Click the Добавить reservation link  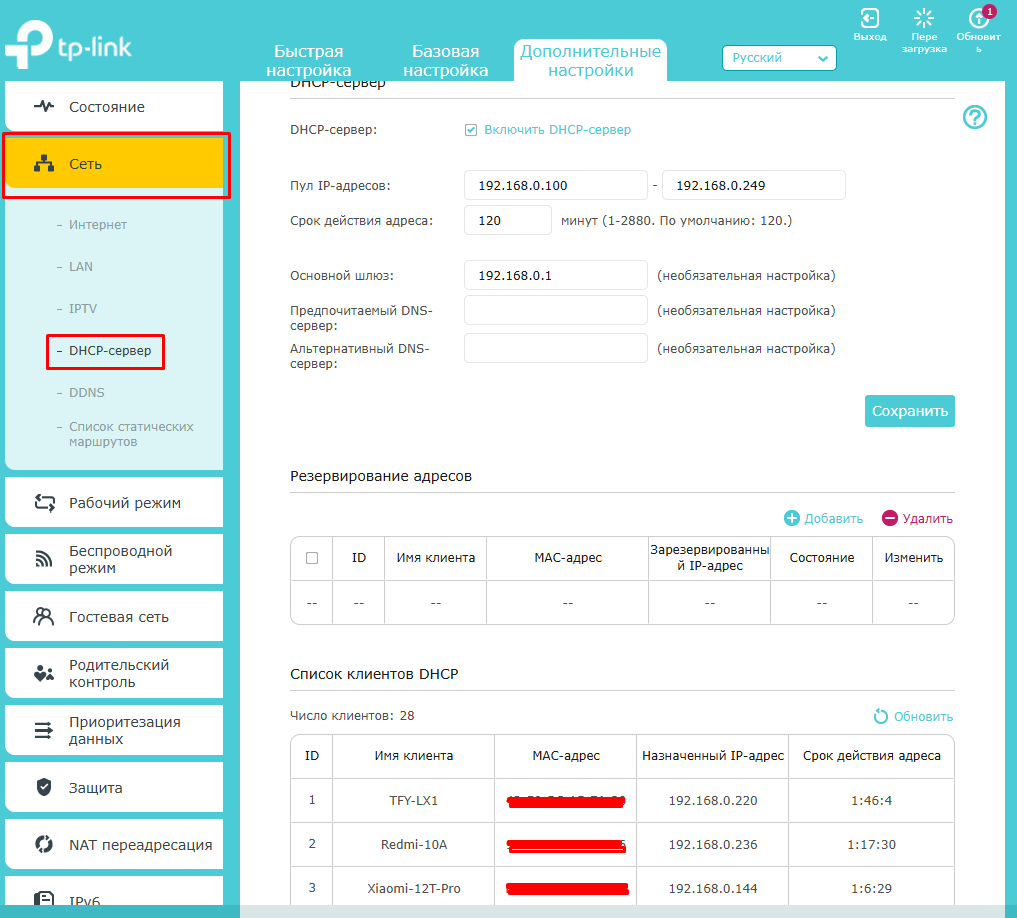(x=833, y=518)
